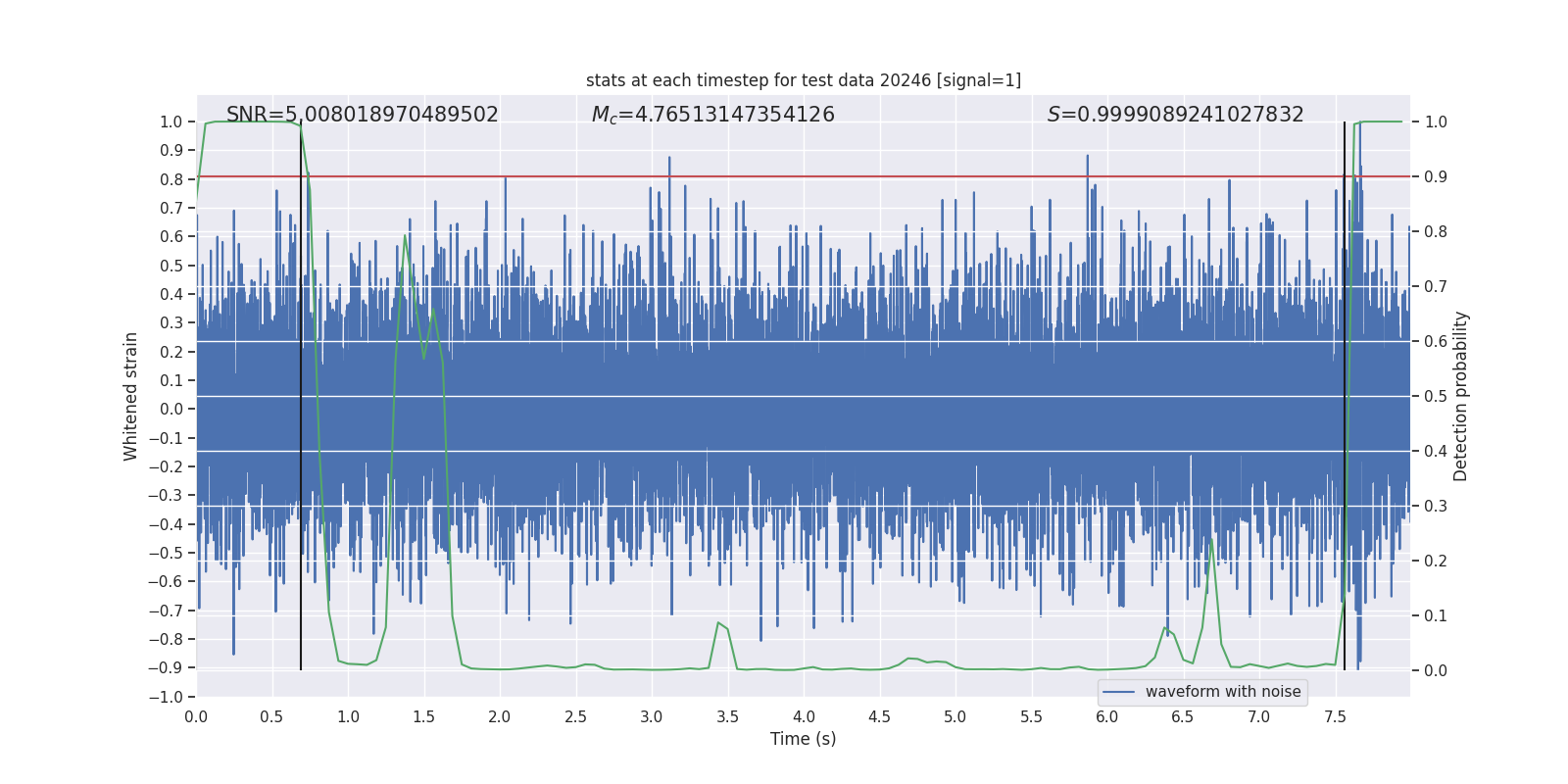Click the plot title mentioning test data 20246
The width and height of the screenshot is (1568, 784).
[804, 80]
